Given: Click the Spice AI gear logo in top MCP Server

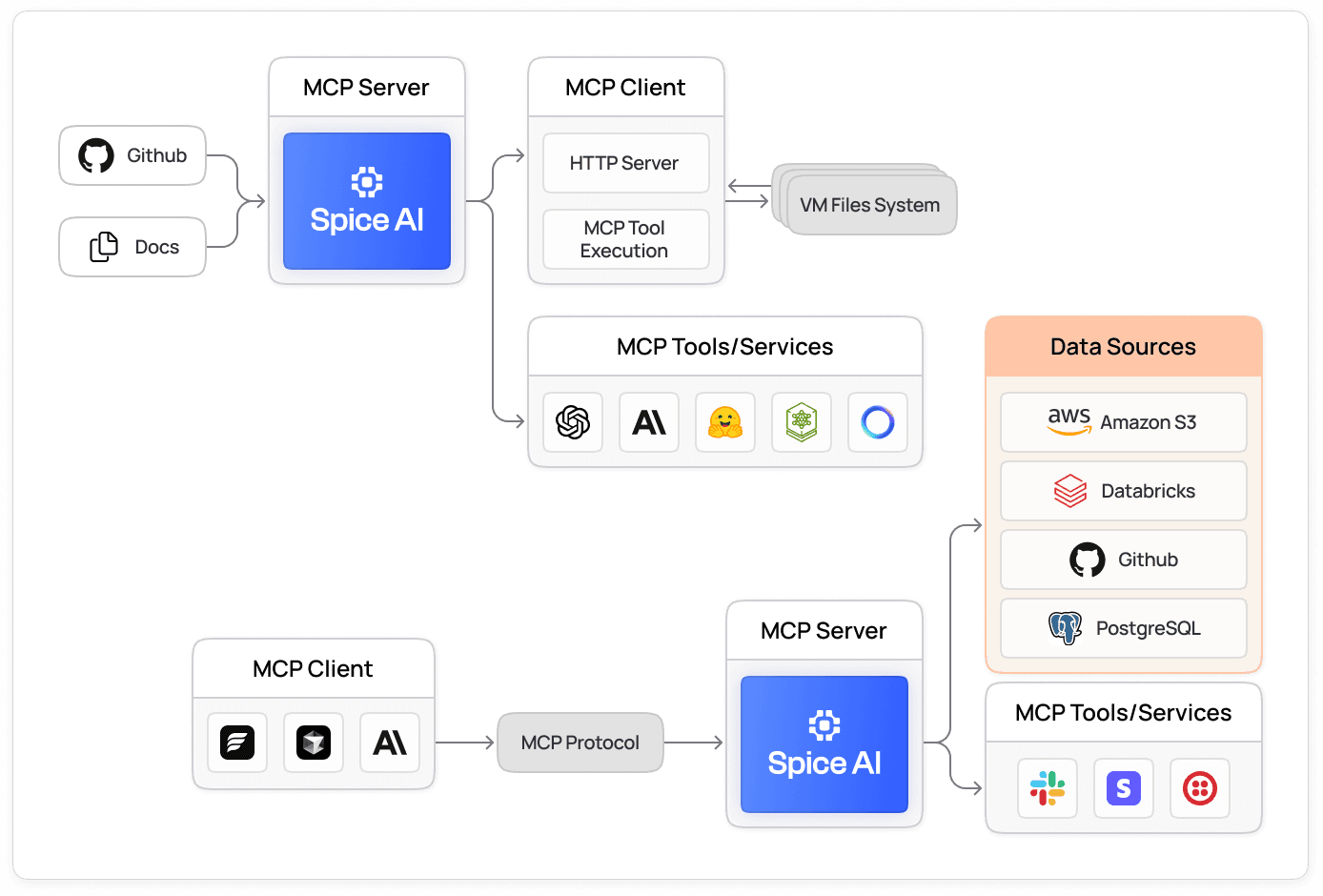Looking at the screenshot, I should pos(367,181).
